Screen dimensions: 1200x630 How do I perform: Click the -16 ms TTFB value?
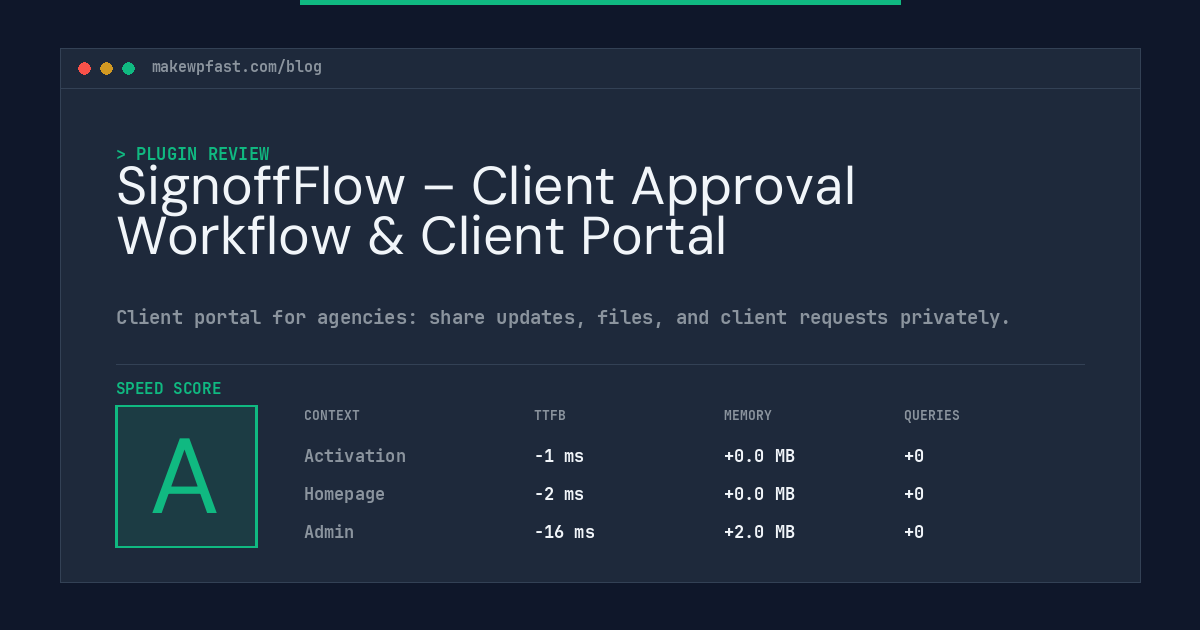(564, 532)
